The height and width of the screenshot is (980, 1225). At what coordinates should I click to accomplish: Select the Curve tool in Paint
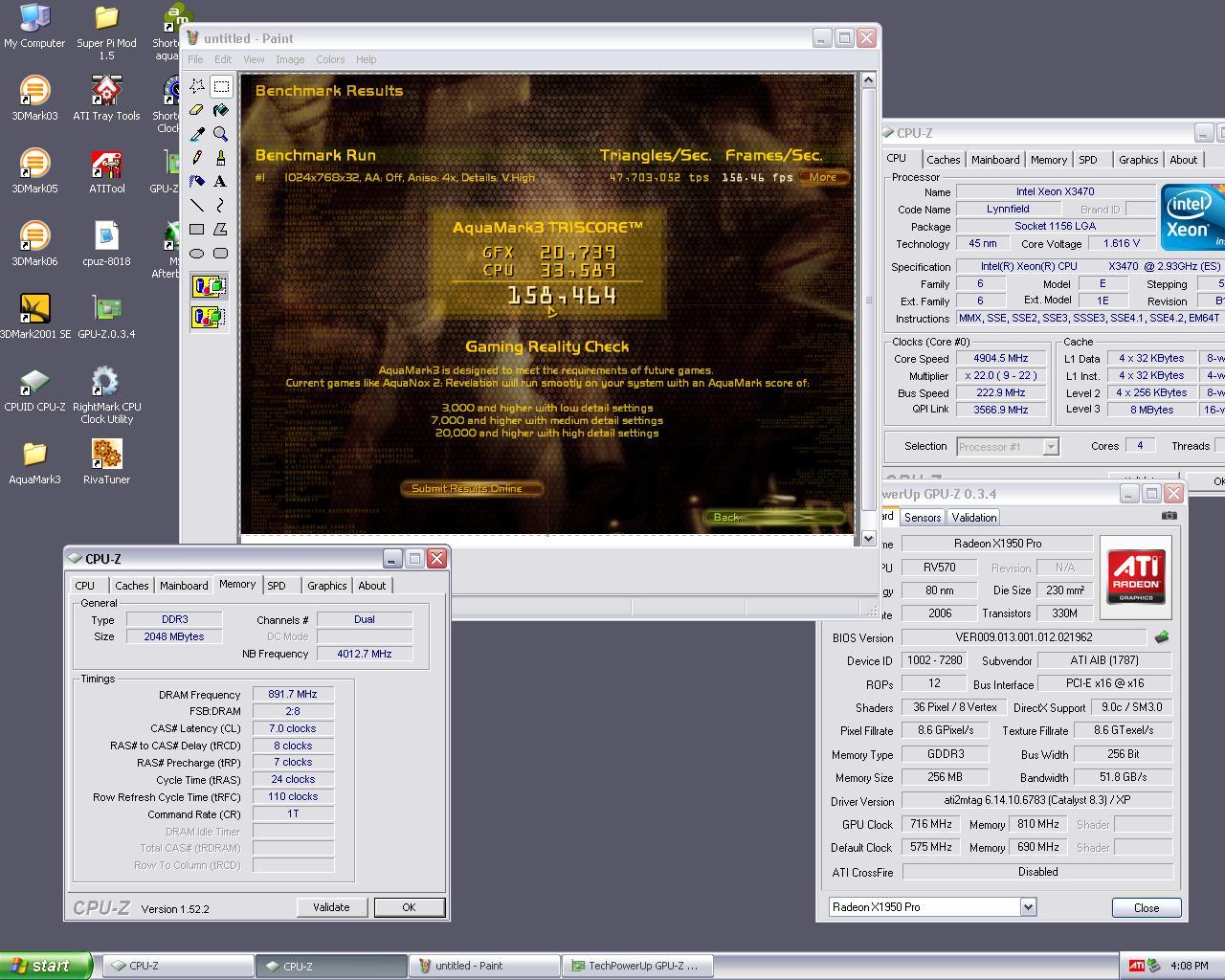click(x=221, y=206)
